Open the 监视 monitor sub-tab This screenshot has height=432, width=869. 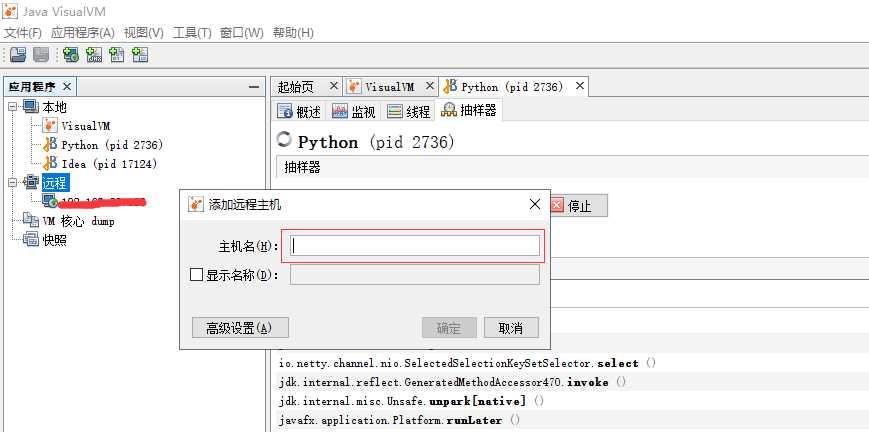coord(354,111)
